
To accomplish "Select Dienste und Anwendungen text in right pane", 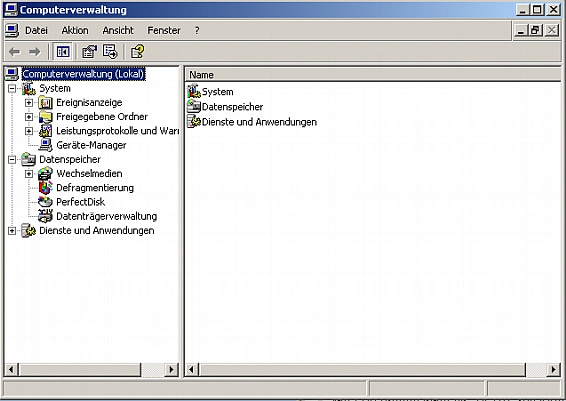I will 259,122.
